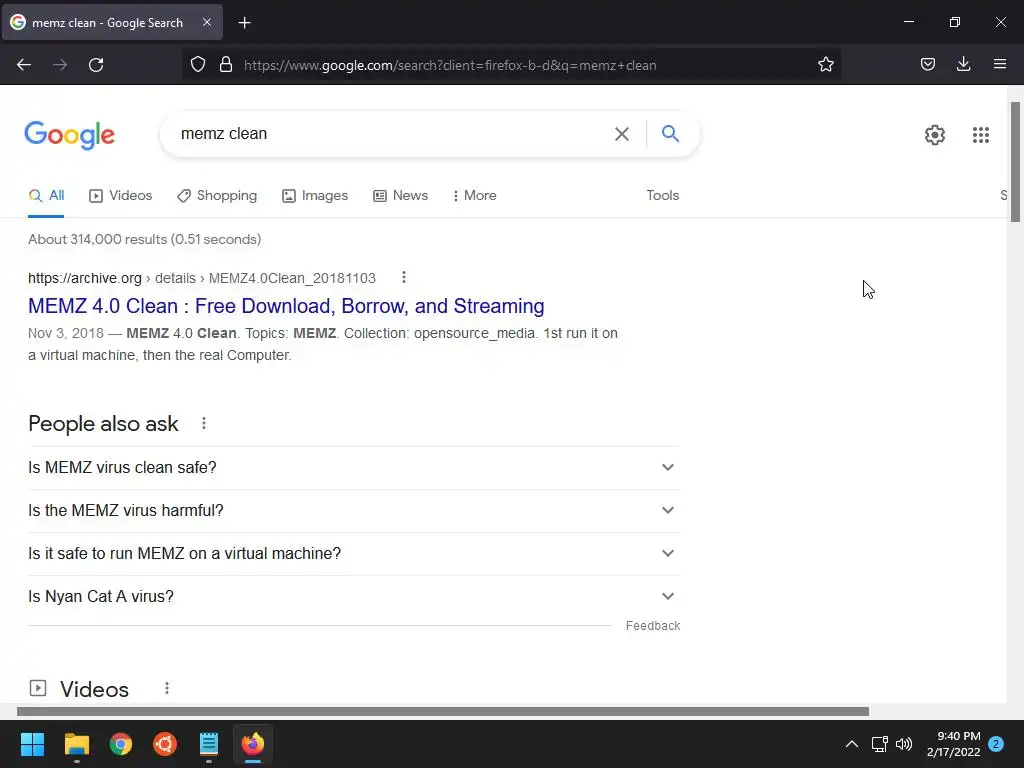
Task: Open the More search filters dropdown
Action: click(x=474, y=195)
